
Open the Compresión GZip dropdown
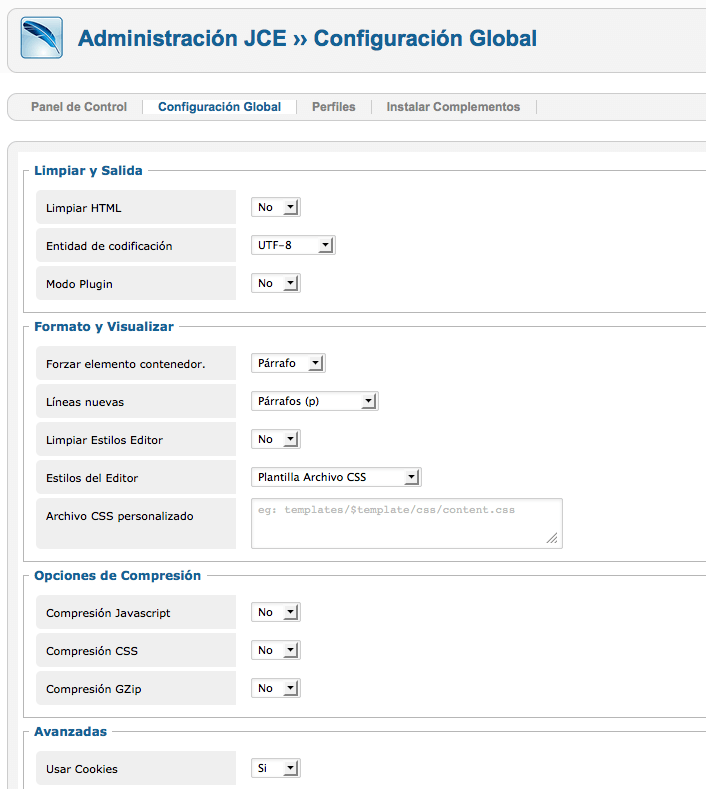[276, 688]
